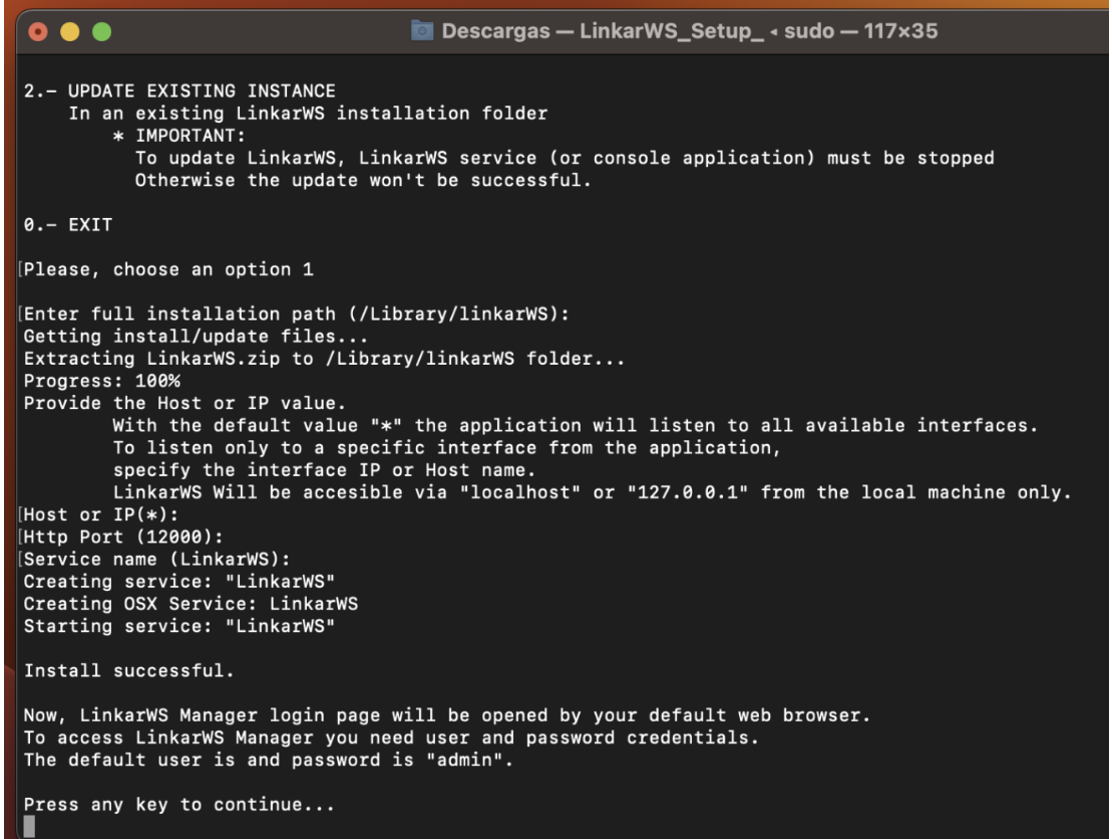The width and height of the screenshot is (1112, 839).
Task: Click the "Enter full installation path" prompt line
Action: [x=296, y=314]
